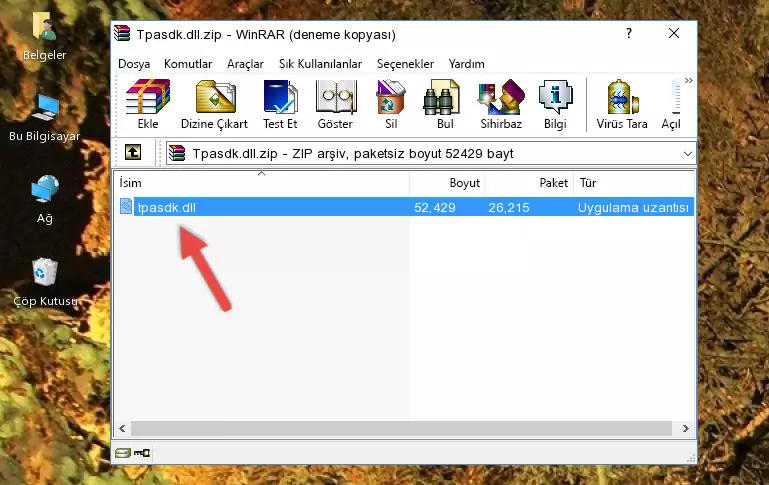769x485 pixels.
Task: Open the Belgeler desktop icon
Action: pyautogui.click(x=45, y=36)
